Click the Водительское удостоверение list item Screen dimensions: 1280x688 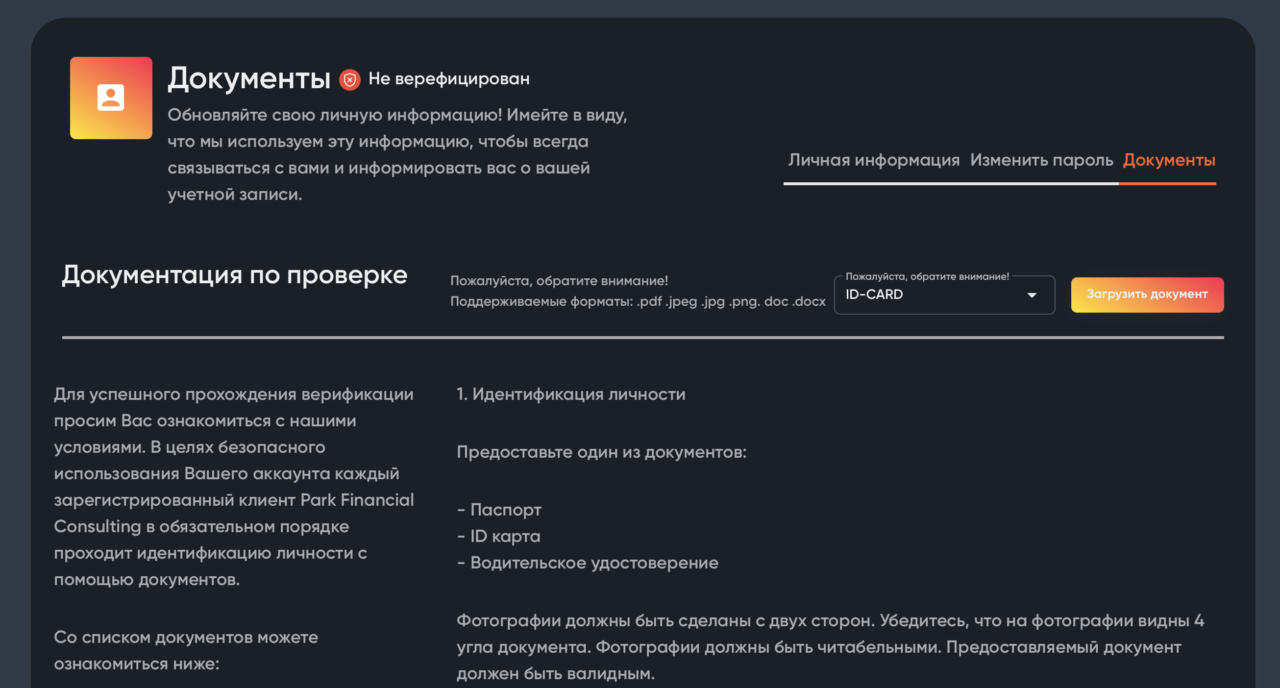587,563
